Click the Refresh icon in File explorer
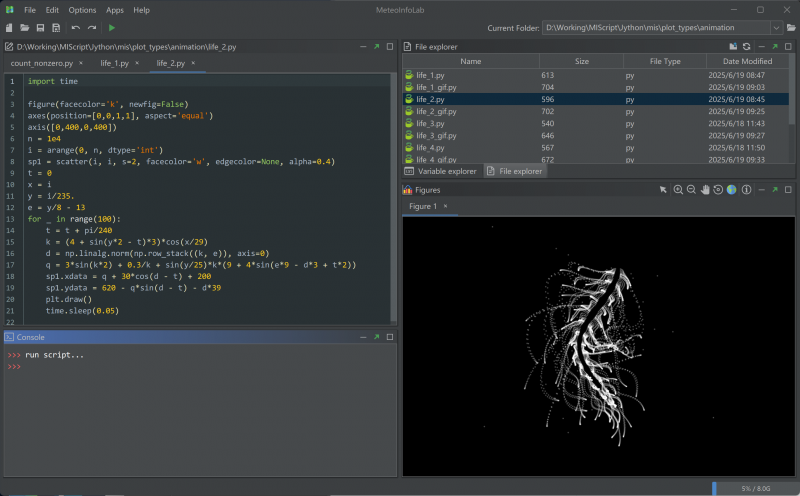The height and width of the screenshot is (496, 800). tap(746, 46)
